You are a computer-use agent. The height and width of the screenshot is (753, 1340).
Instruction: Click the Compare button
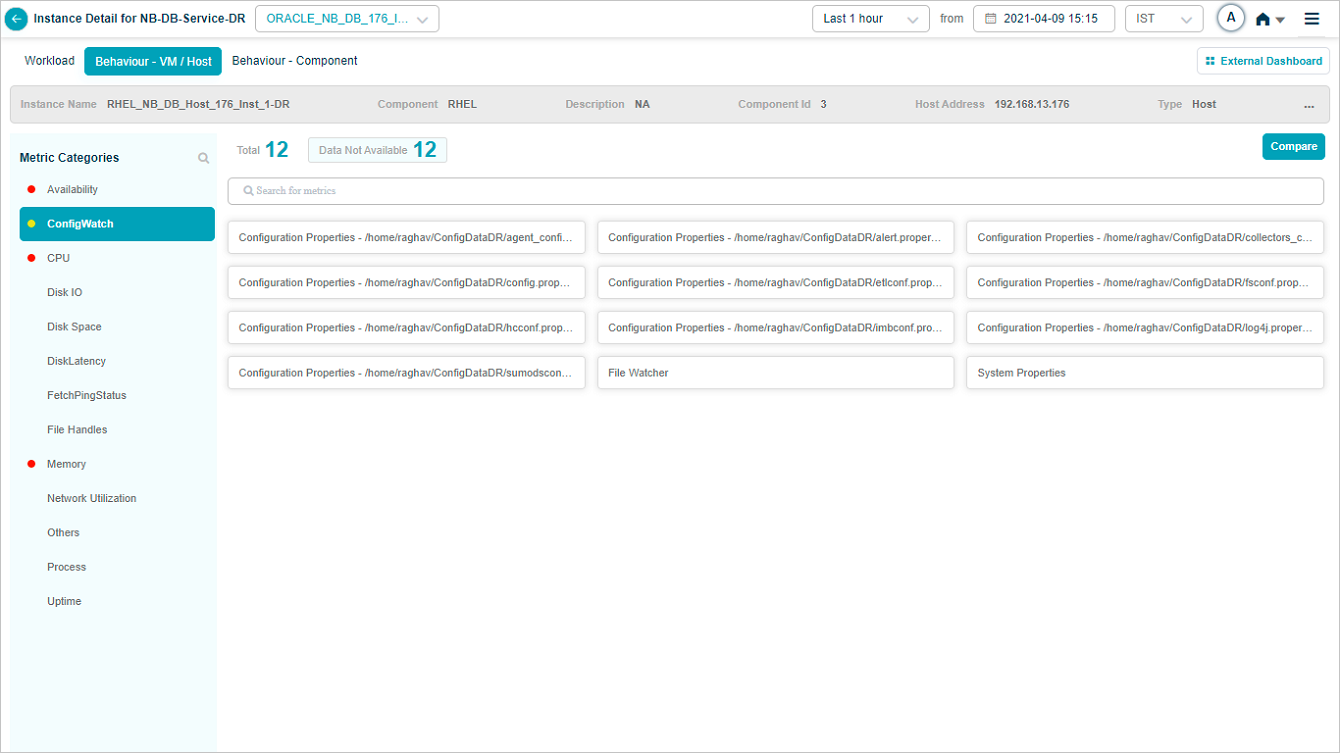1293,147
